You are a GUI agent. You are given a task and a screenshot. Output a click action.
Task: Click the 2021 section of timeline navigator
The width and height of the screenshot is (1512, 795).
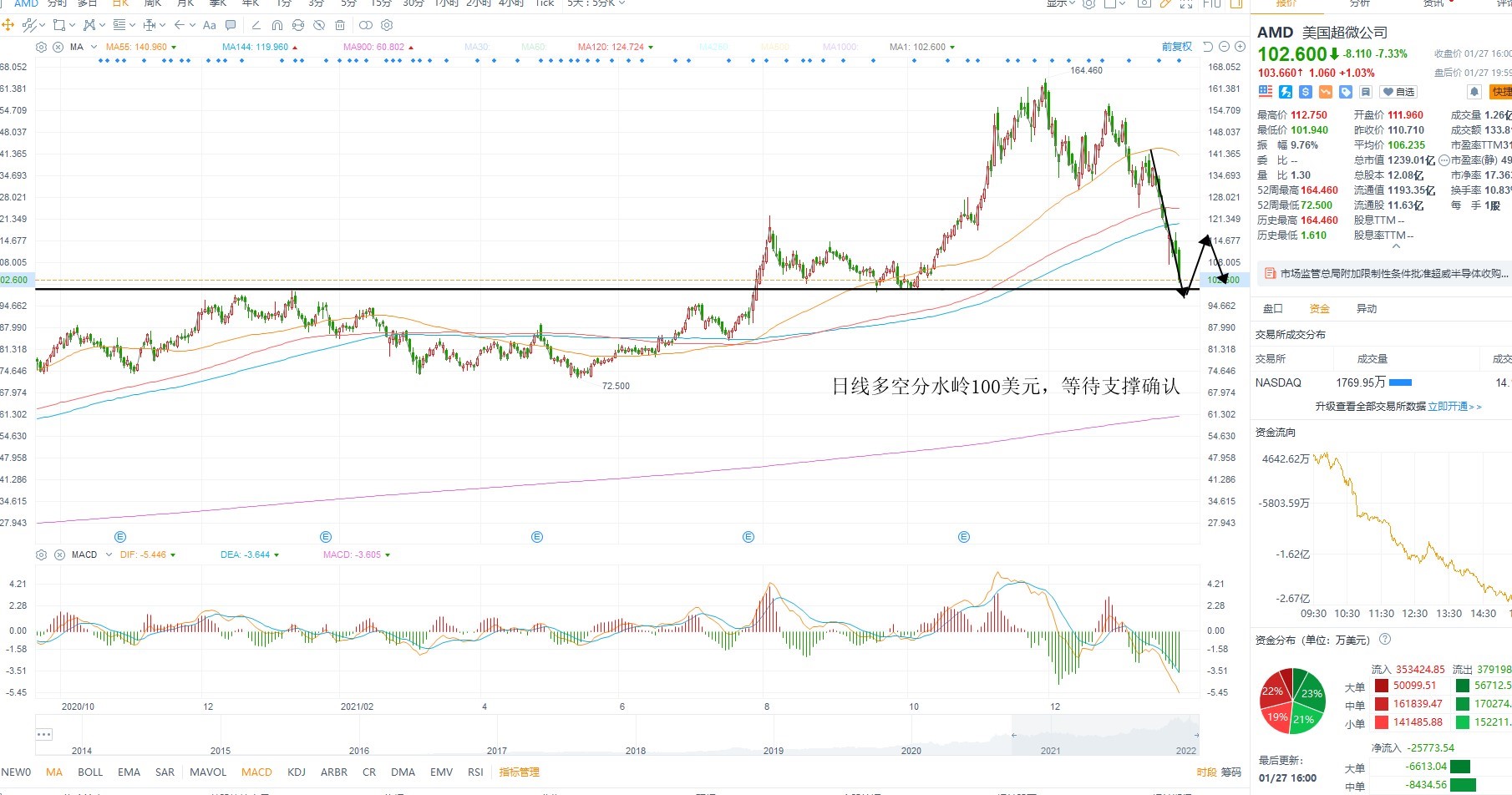point(1050,750)
